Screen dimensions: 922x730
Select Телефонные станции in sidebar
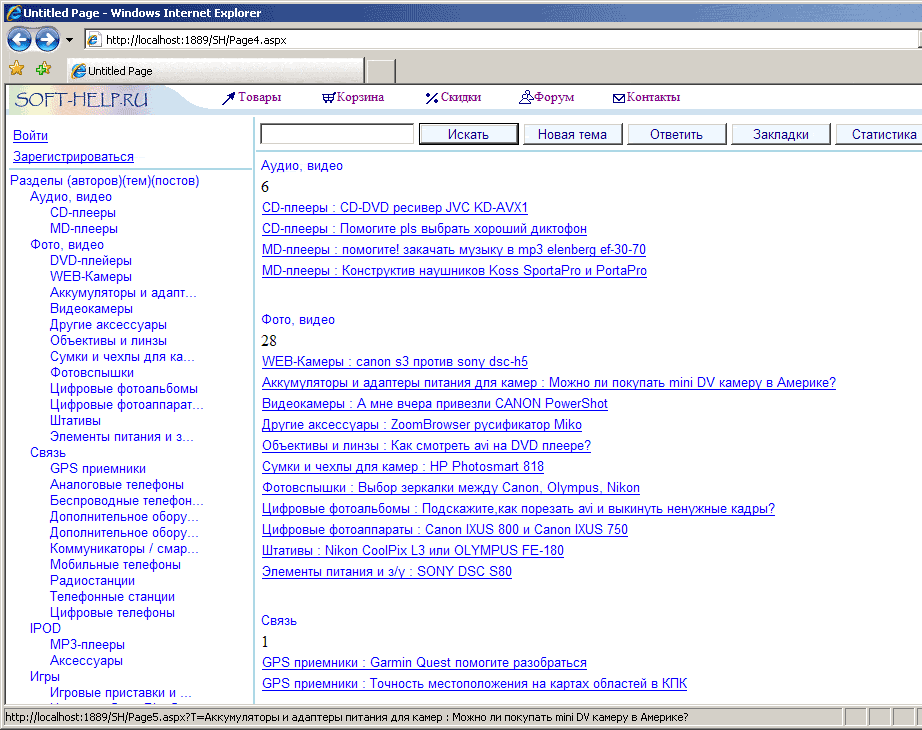(x=112, y=596)
